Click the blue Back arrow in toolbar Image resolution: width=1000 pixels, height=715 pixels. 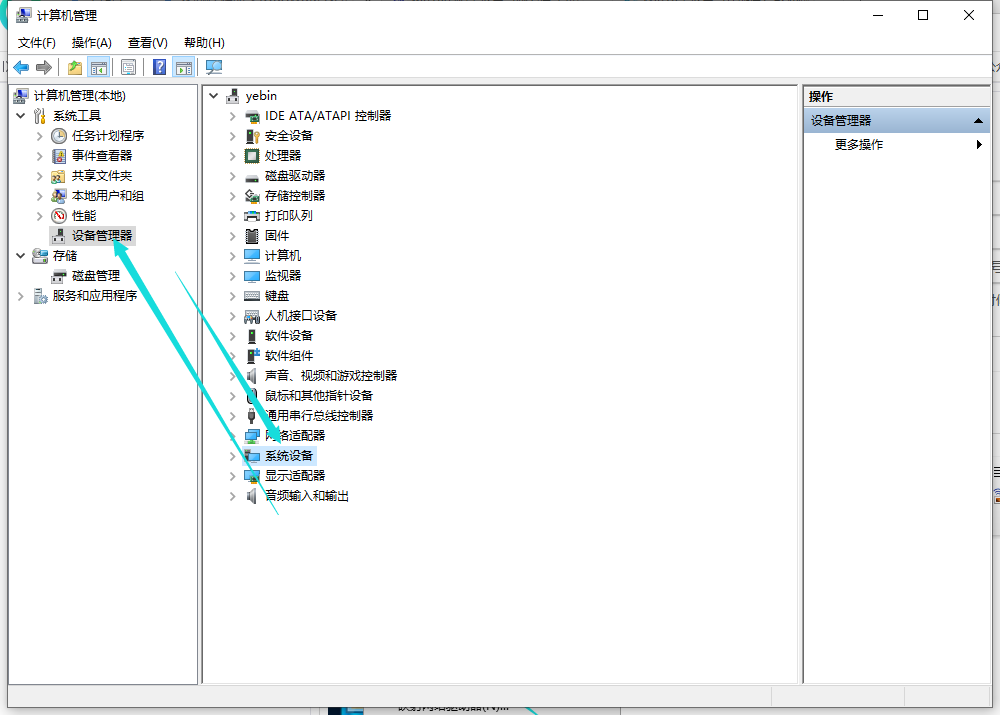point(21,67)
